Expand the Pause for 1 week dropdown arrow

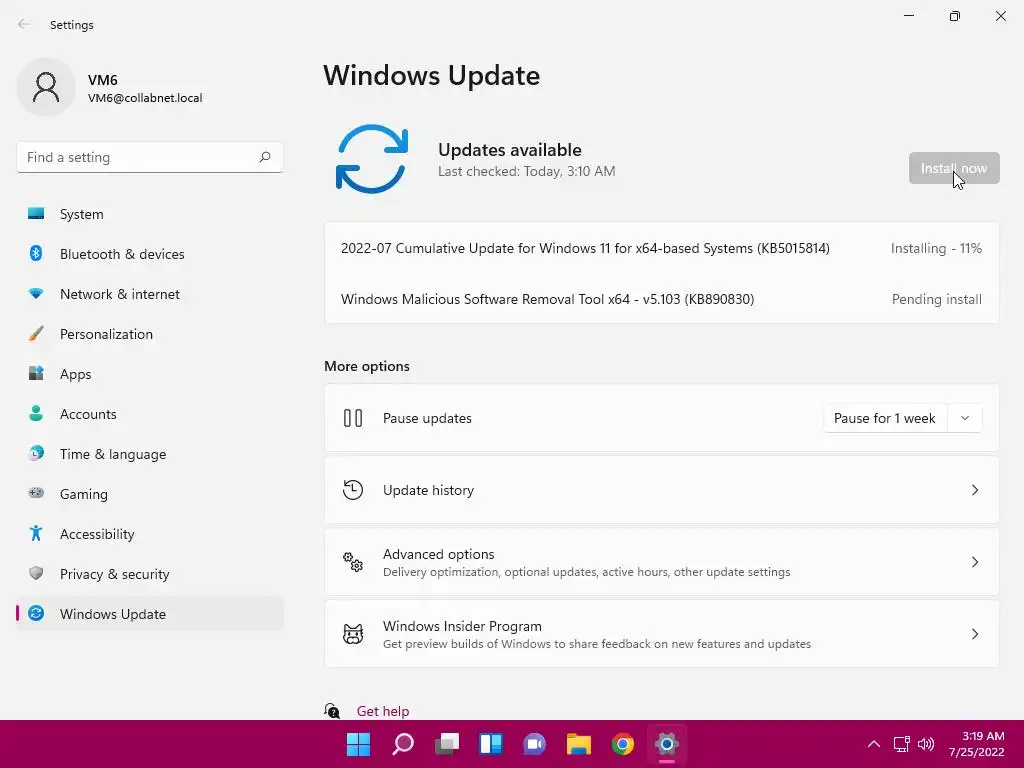(x=965, y=418)
